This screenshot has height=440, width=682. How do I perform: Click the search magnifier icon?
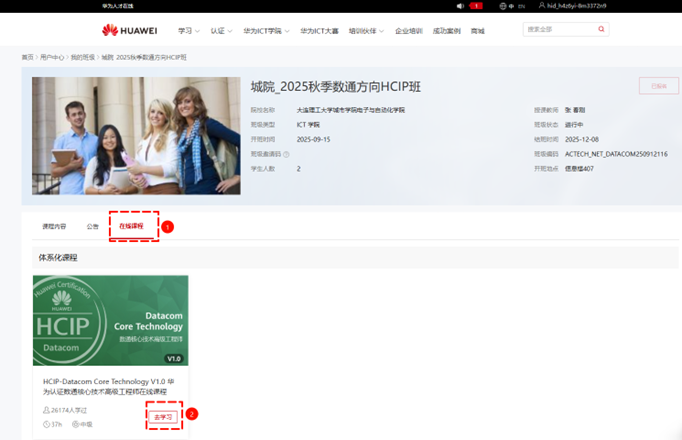[x=601, y=29]
